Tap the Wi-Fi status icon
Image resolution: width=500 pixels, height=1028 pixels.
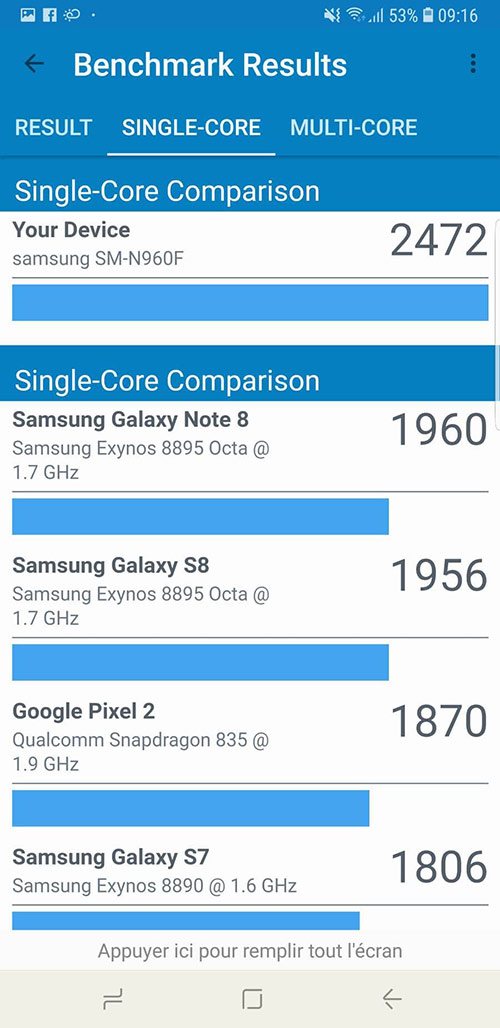(x=355, y=15)
